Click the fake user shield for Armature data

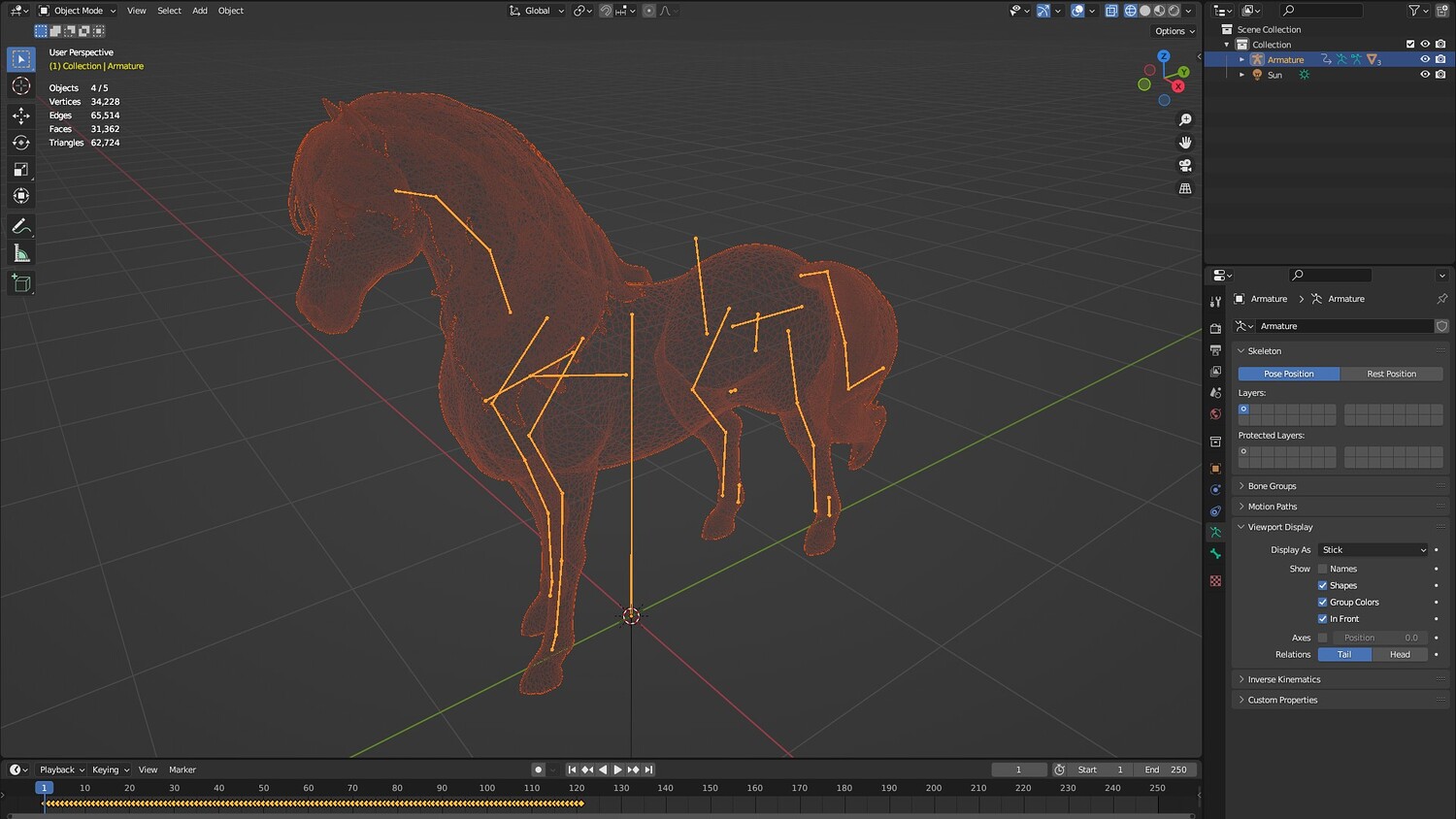coord(1441,326)
